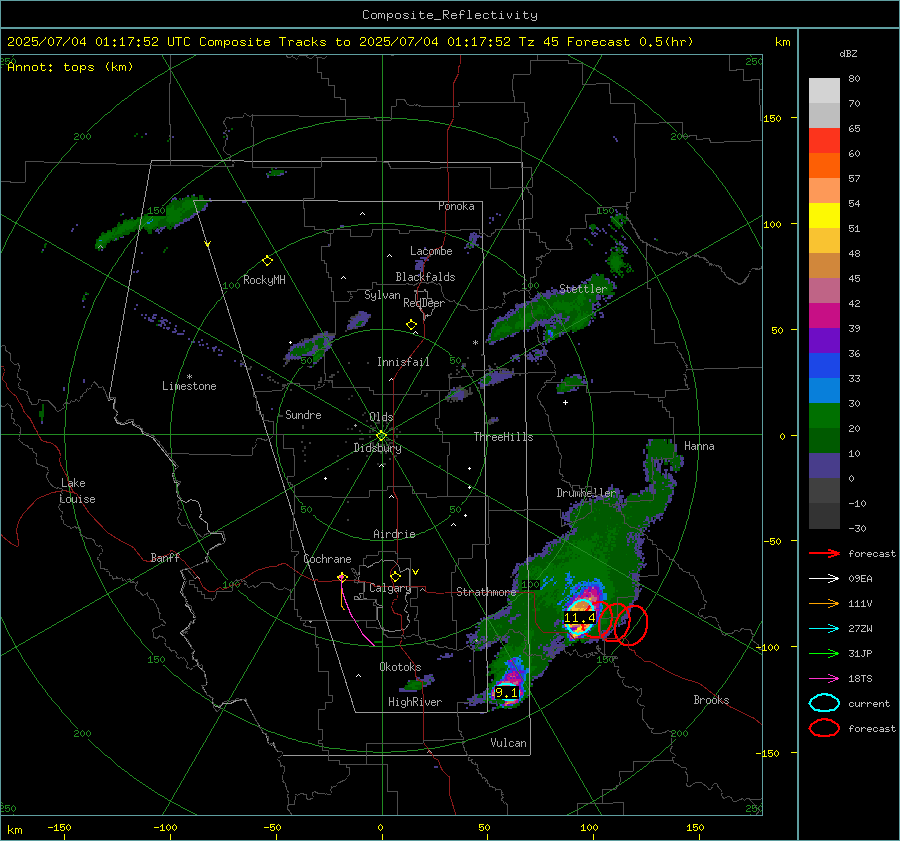Click the Lacombe city label

point(431,251)
